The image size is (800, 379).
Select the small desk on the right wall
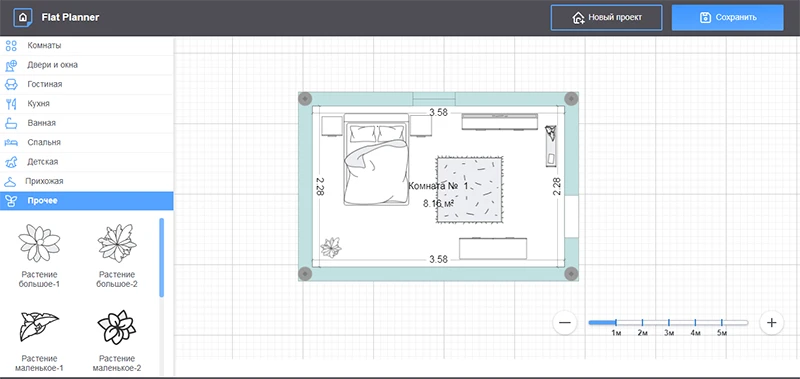pyautogui.click(x=551, y=146)
